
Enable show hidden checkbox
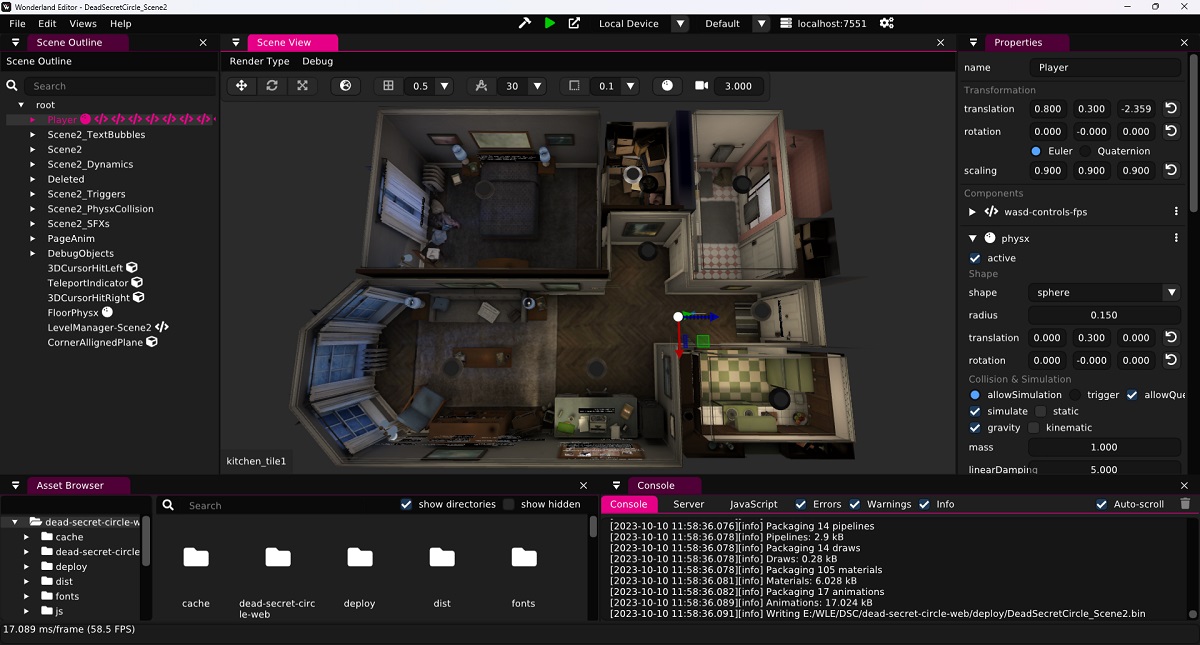(x=509, y=504)
